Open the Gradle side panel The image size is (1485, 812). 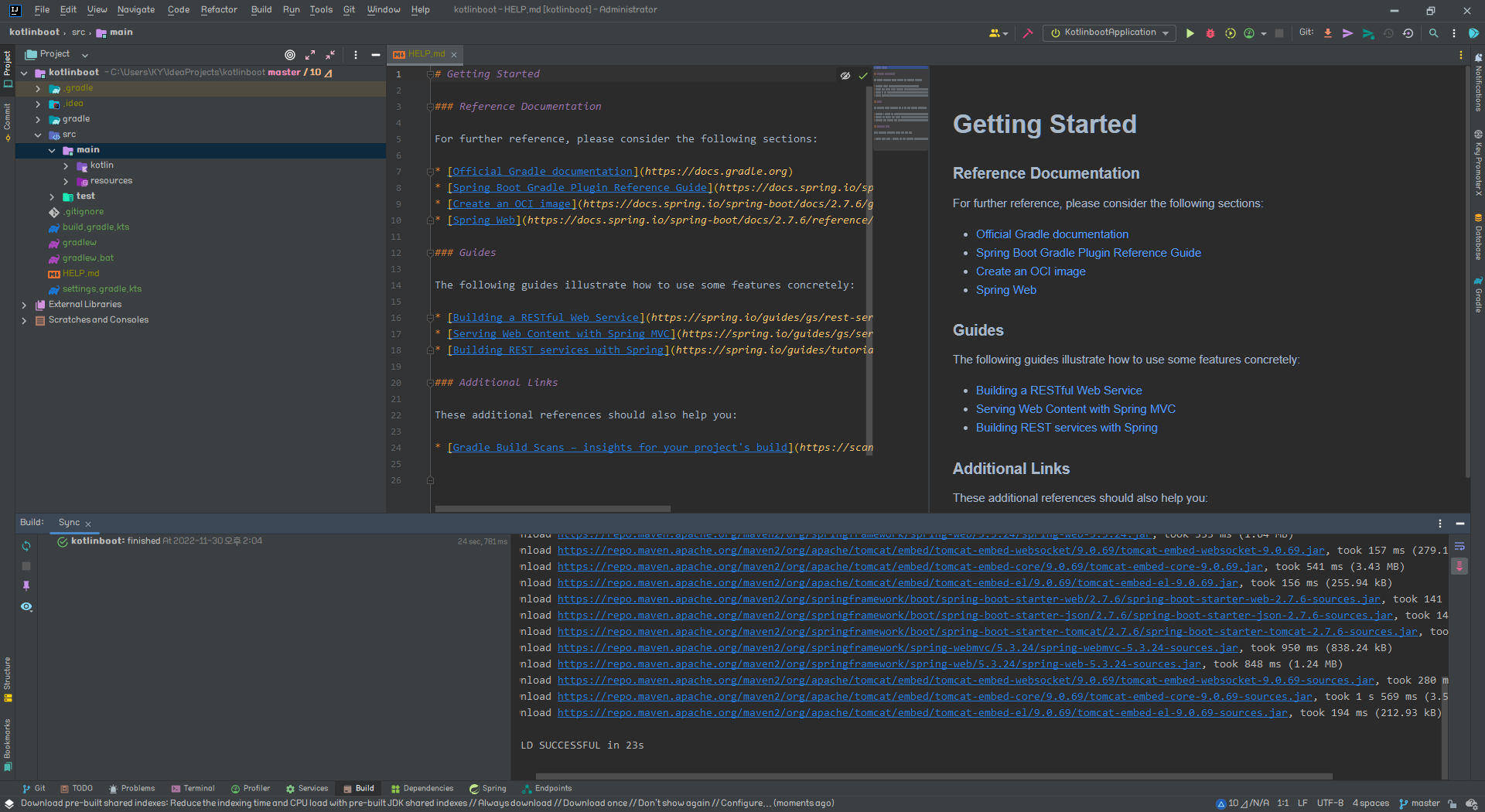click(1478, 295)
